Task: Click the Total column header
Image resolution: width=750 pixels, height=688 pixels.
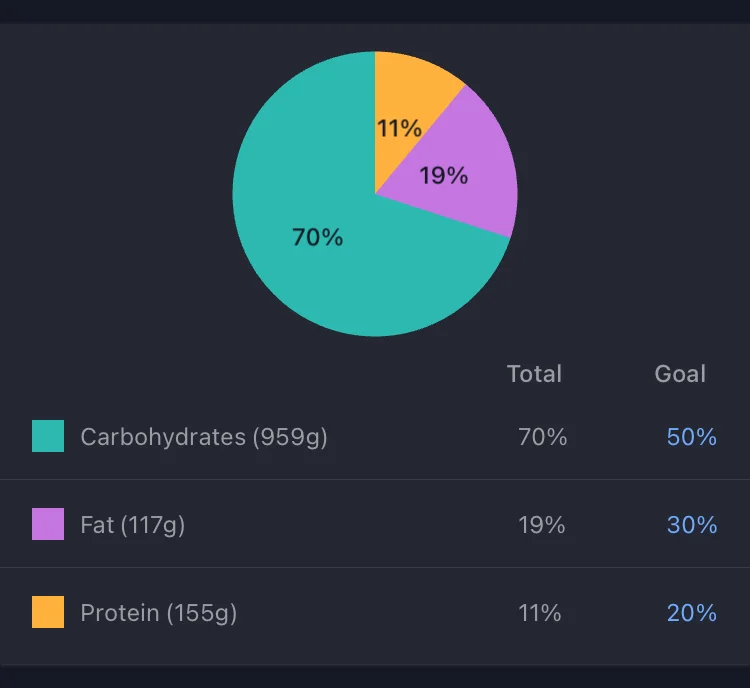Action: [534, 374]
